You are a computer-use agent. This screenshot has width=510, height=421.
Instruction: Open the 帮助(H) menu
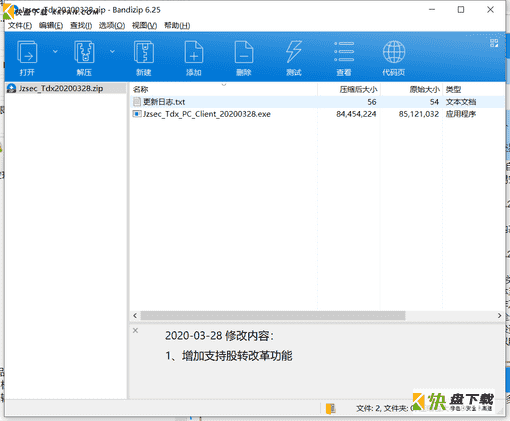(x=177, y=25)
